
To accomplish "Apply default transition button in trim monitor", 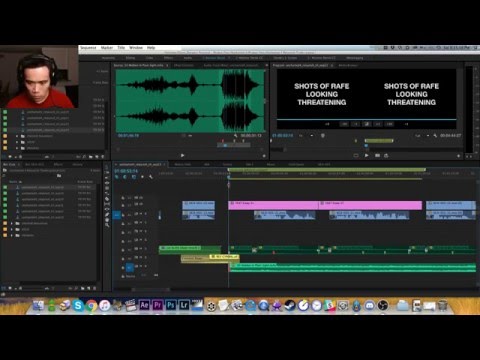I will click(x=367, y=124).
